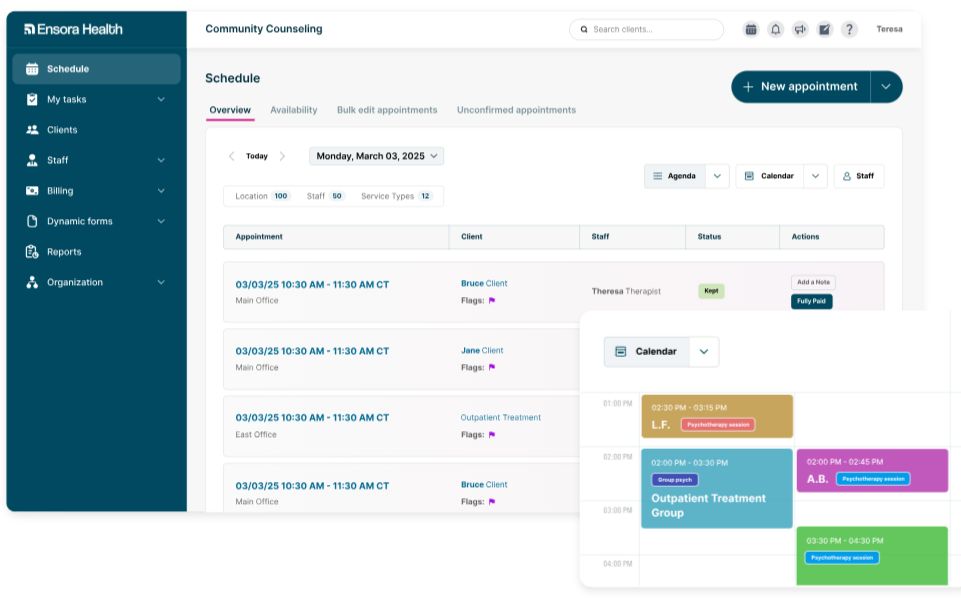Open the date picker dropdown for Monday, March 03
This screenshot has height=598, width=961.
tap(376, 156)
